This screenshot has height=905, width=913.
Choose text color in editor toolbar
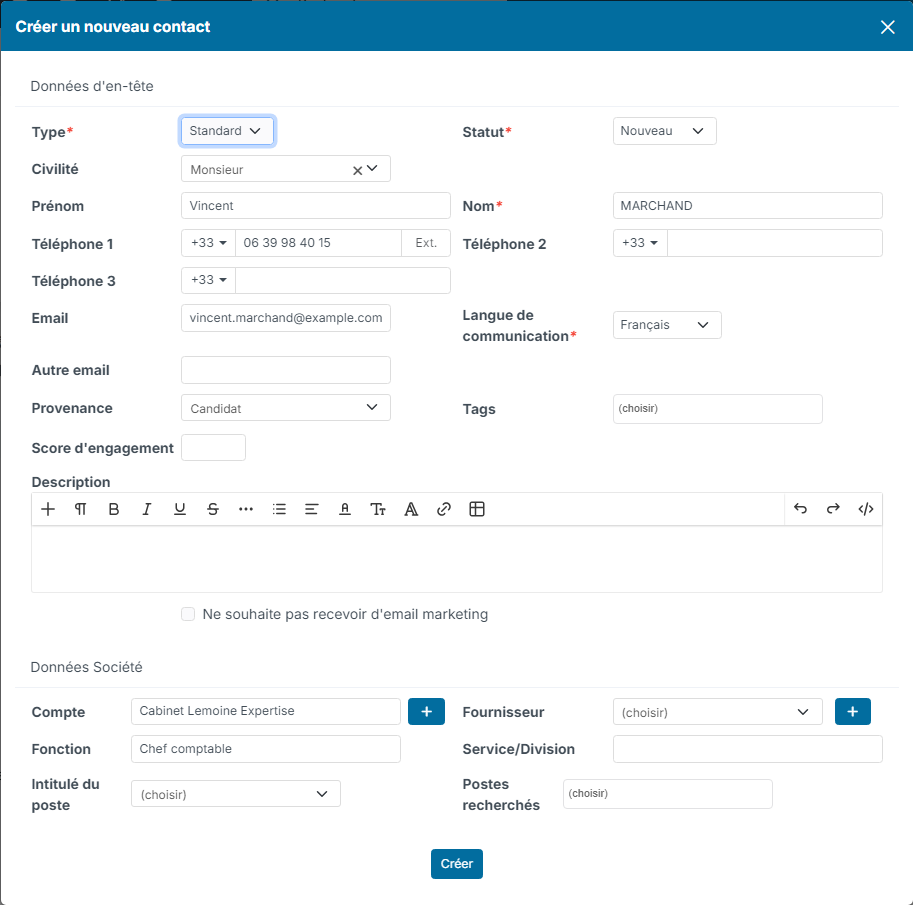pyautogui.click(x=345, y=510)
